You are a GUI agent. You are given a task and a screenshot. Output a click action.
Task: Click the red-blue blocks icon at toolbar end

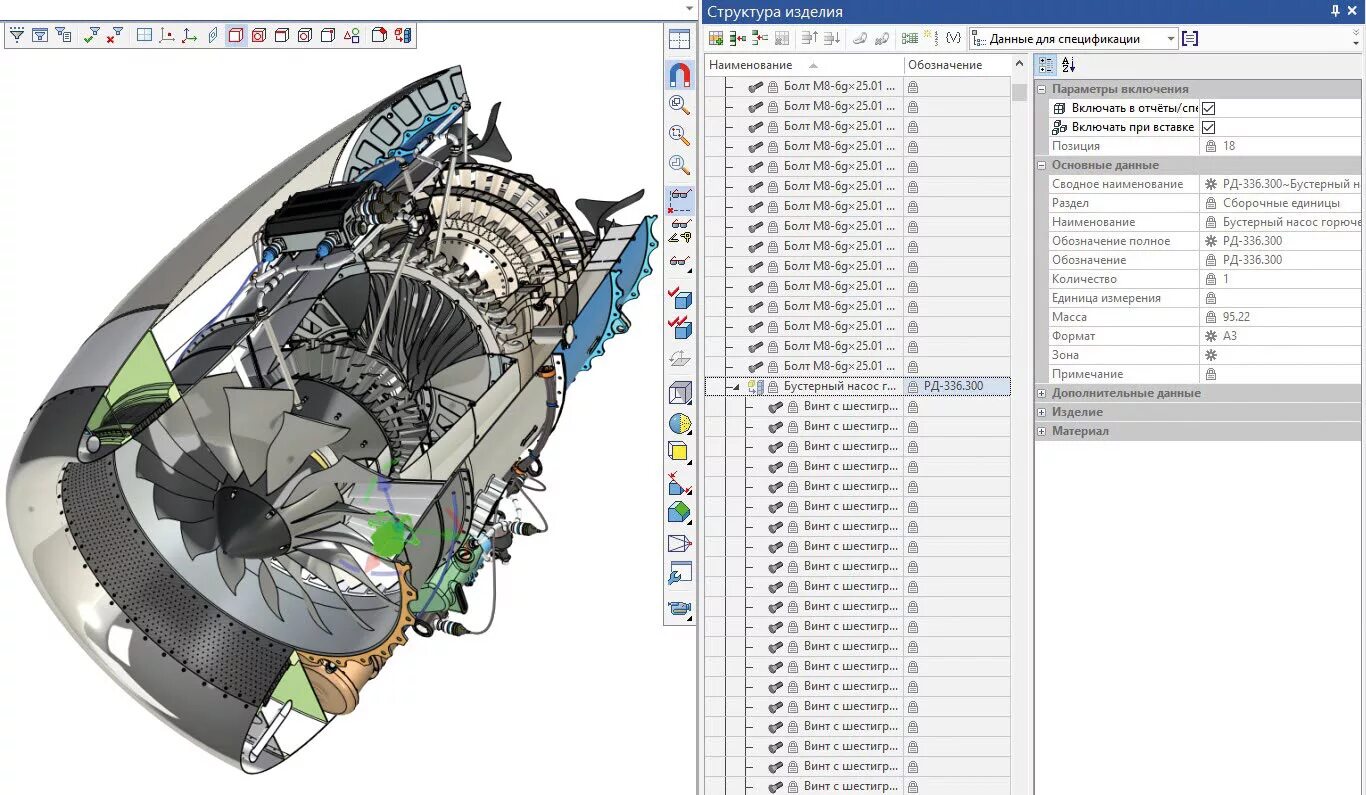(403, 35)
